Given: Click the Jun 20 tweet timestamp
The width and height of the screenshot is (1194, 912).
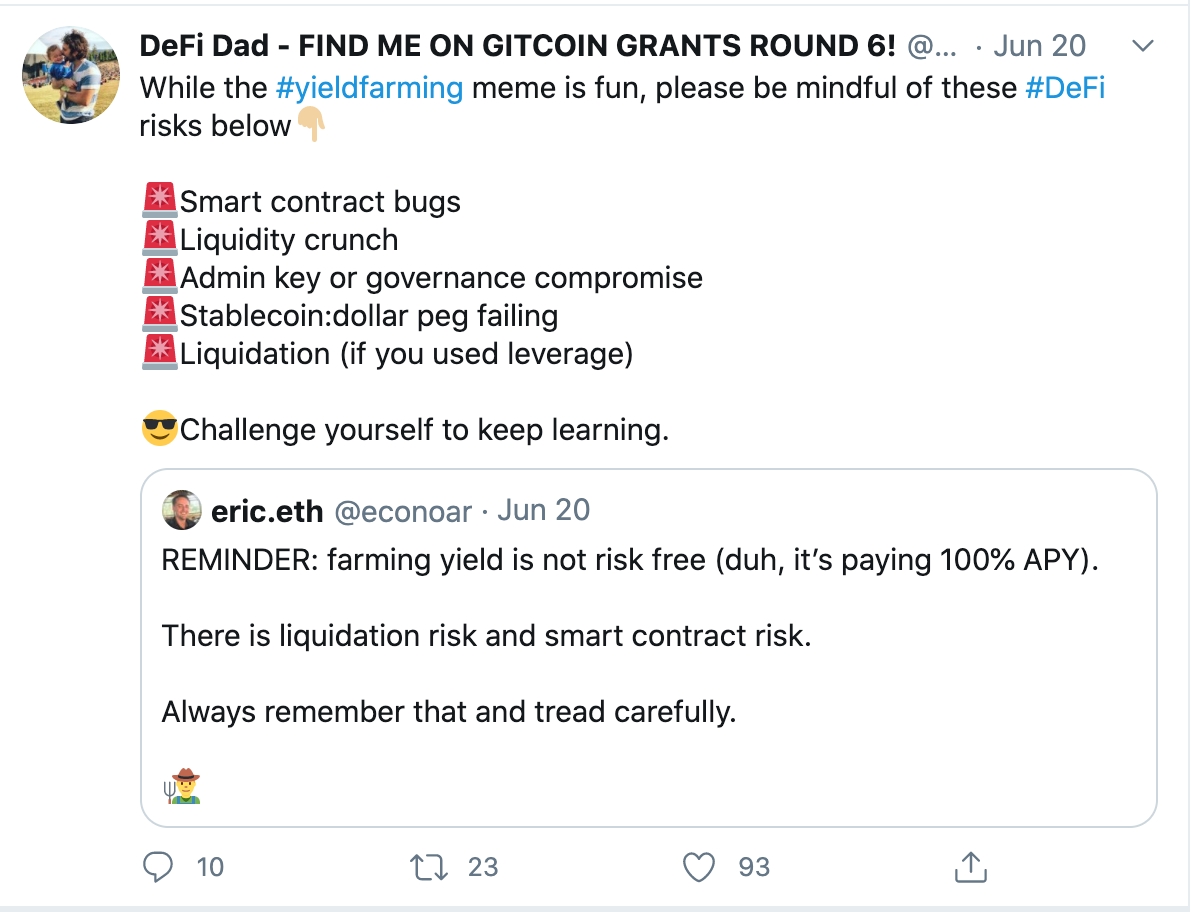Looking at the screenshot, I should coord(1039,46).
